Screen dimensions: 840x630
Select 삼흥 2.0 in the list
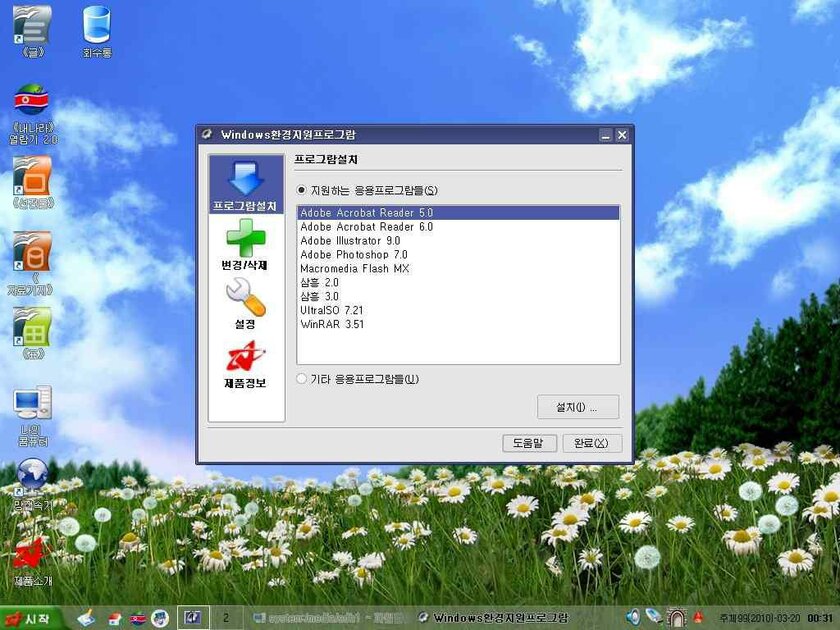(x=459, y=282)
